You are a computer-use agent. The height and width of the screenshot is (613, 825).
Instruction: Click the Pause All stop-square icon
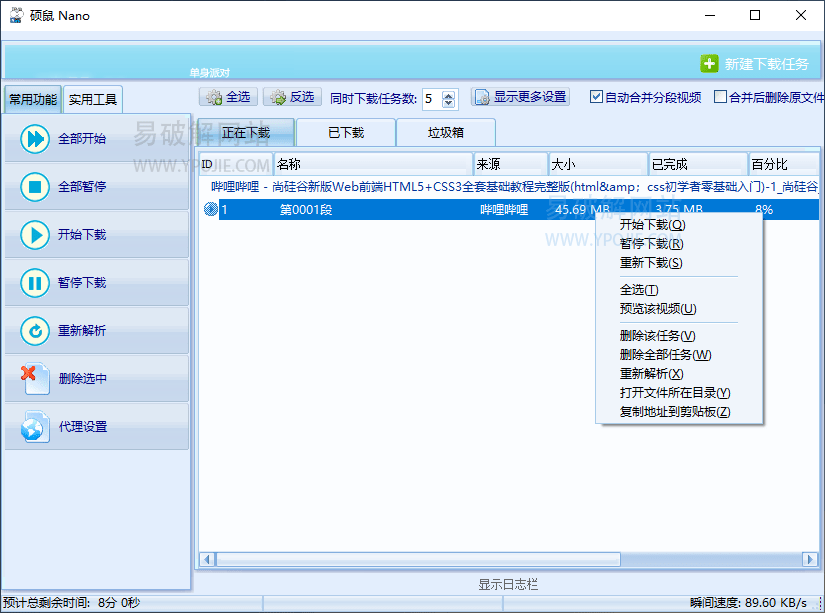click(35, 187)
